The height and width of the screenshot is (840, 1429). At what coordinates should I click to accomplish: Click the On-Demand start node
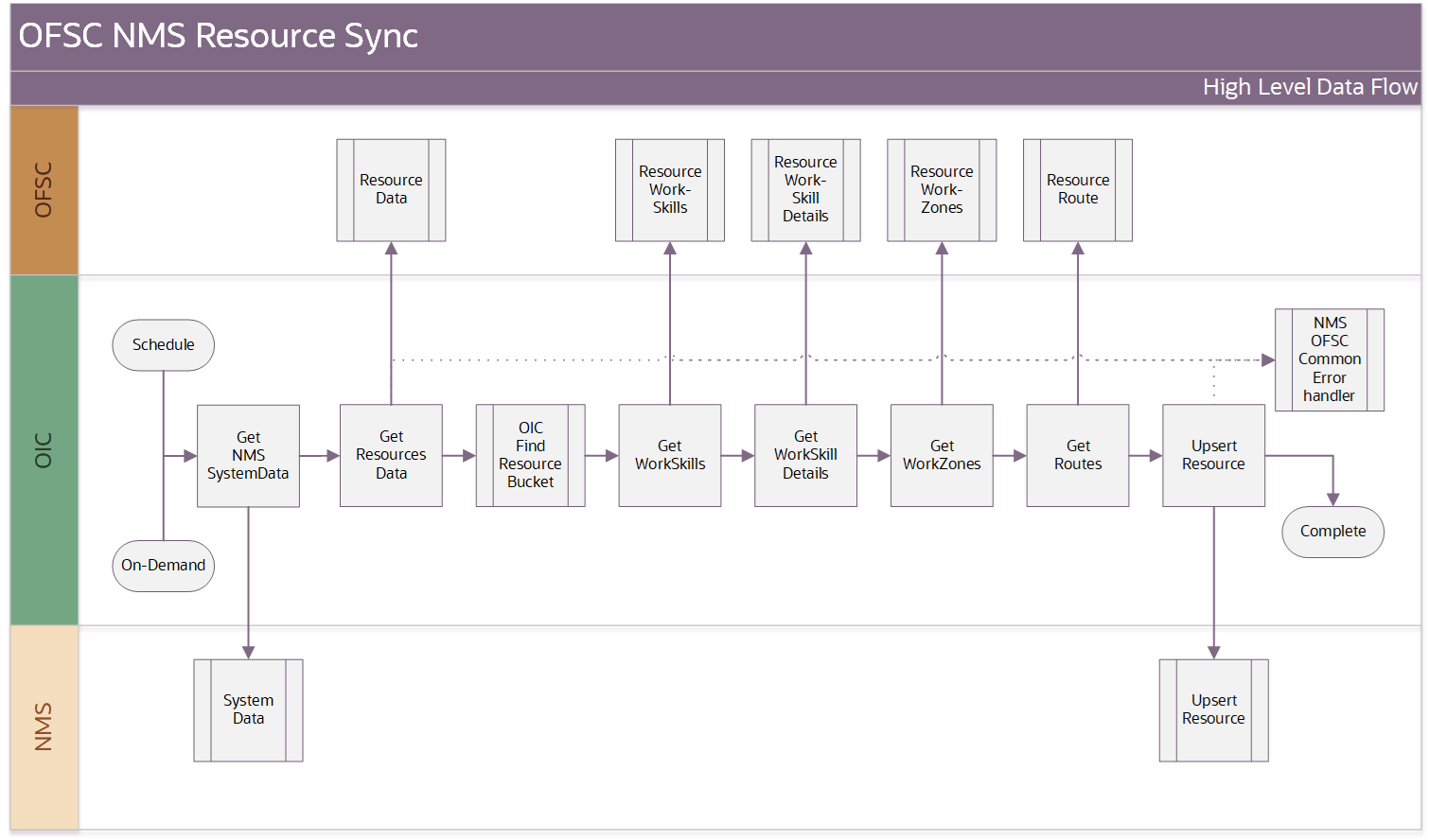coord(163,566)
